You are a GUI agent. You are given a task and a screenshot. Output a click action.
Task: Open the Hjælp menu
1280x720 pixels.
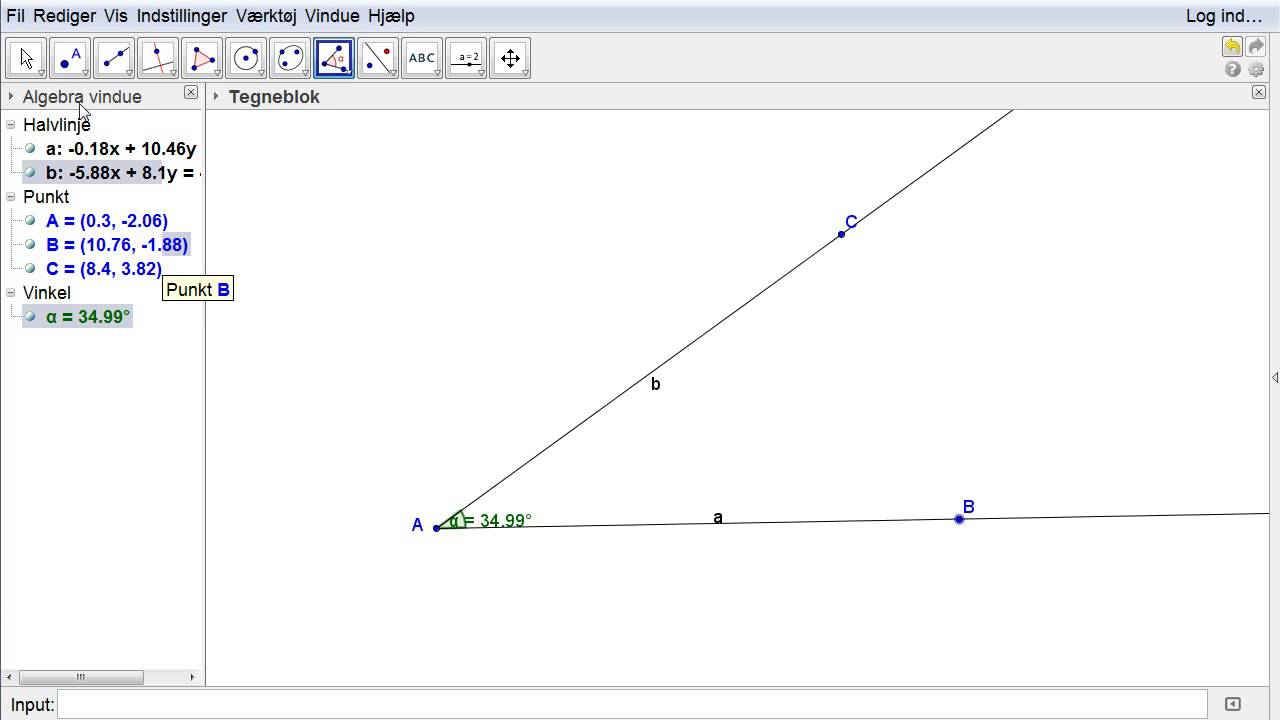click(391, 16)
